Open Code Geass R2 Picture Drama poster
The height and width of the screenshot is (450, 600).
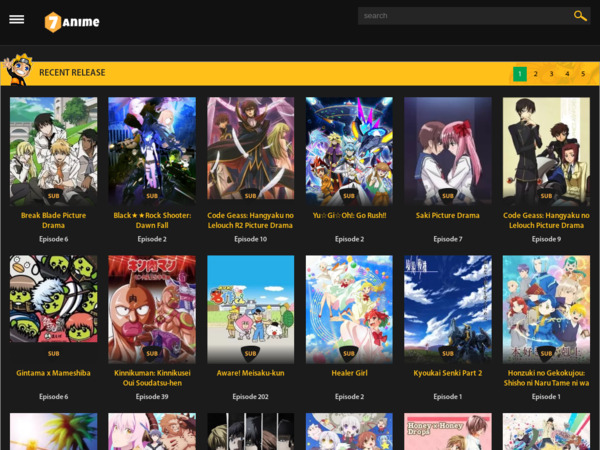251,148
